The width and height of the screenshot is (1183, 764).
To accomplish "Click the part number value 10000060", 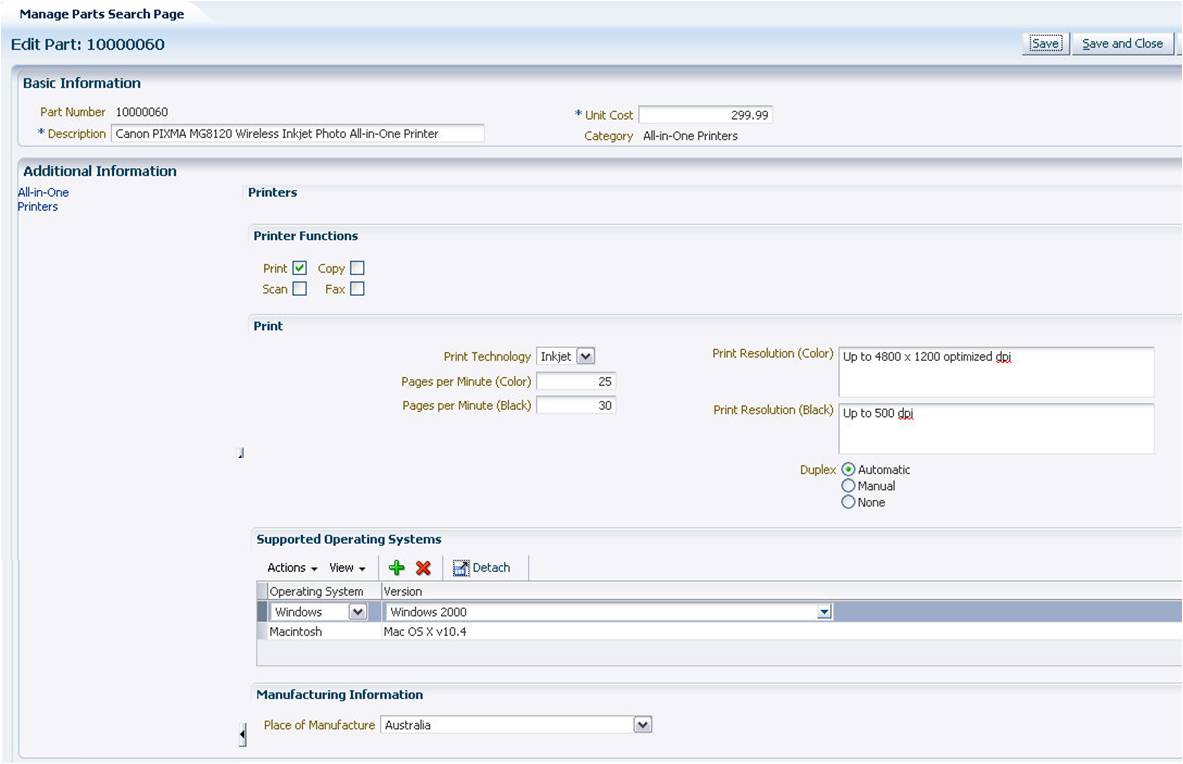I will tap(142, 112).
